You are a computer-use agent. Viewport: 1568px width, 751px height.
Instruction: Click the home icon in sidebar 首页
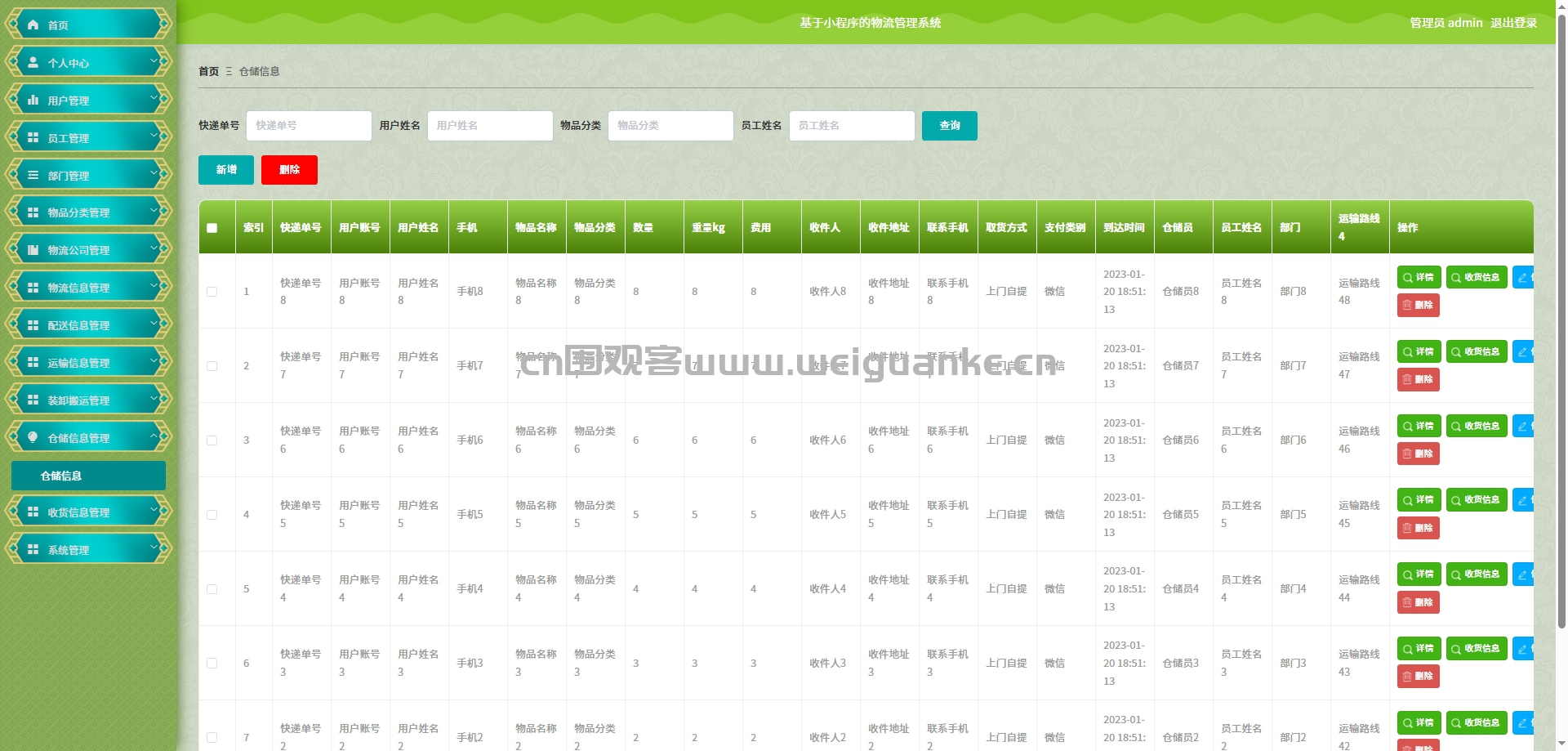[x=33, y=25]
